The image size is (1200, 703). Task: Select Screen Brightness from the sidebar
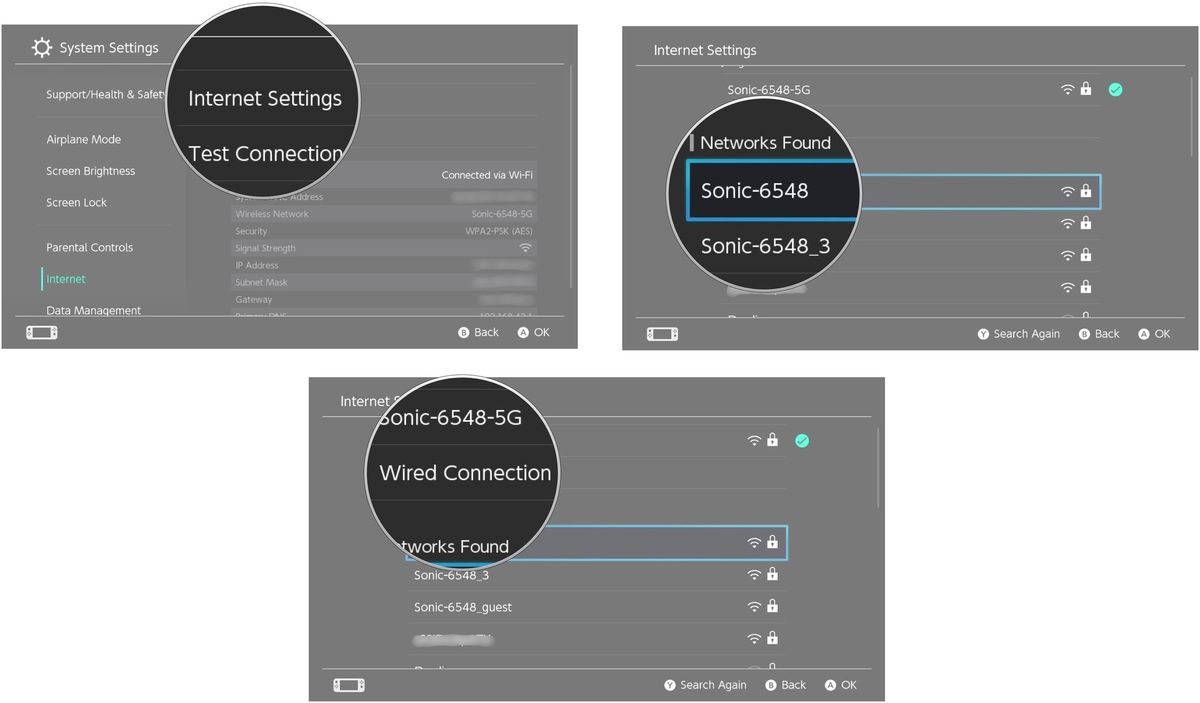pyautogui.click(x=90, y=170)
